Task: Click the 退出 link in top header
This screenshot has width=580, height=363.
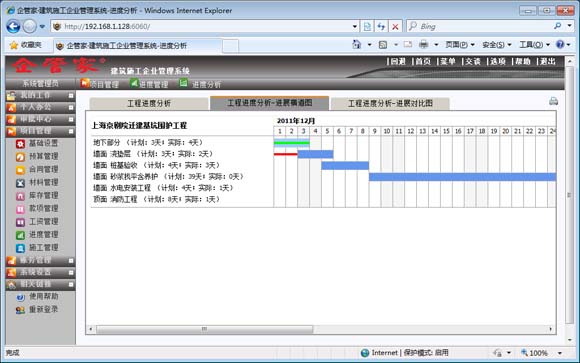Action: pos(547,61)
